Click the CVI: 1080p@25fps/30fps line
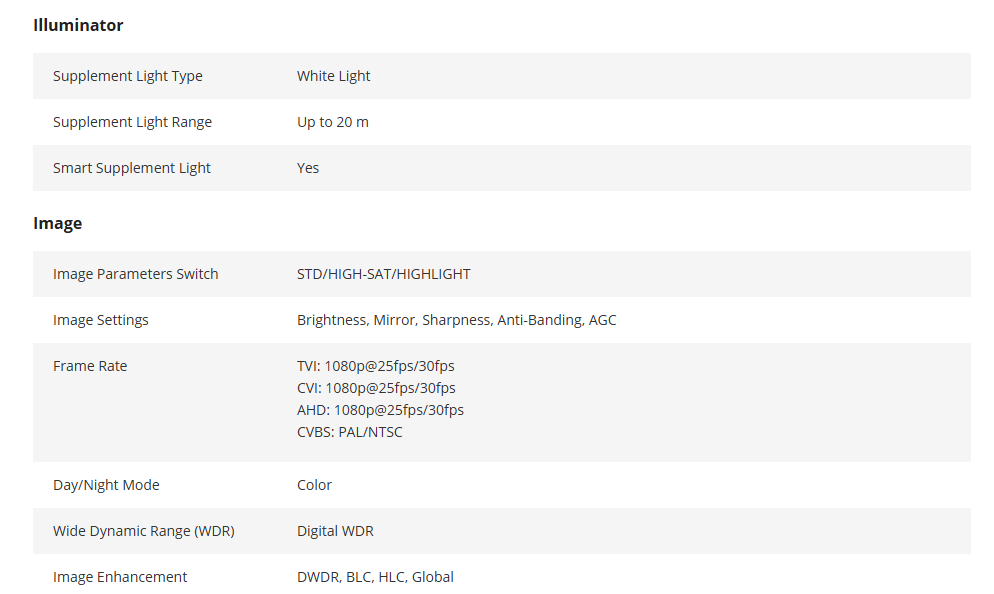 376,388
